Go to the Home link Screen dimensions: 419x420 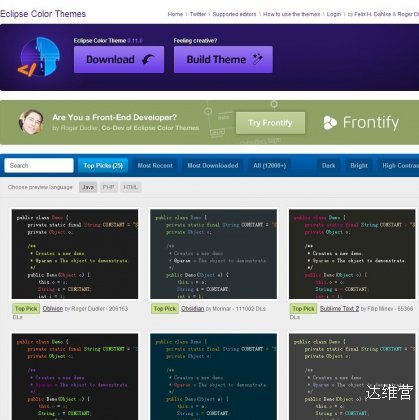point(175,14)
